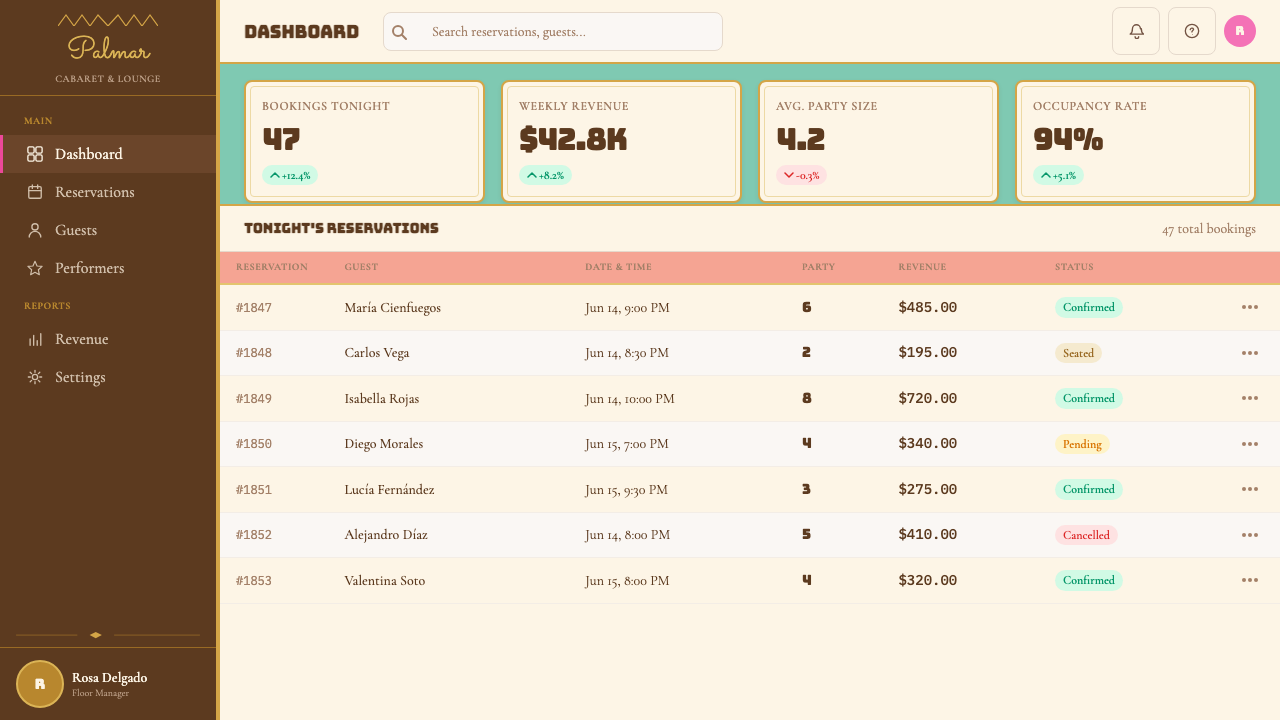Open the pink profile avatar in header
The width and height of the screenshot is (1280, 720).
[x=1240, y=31]
